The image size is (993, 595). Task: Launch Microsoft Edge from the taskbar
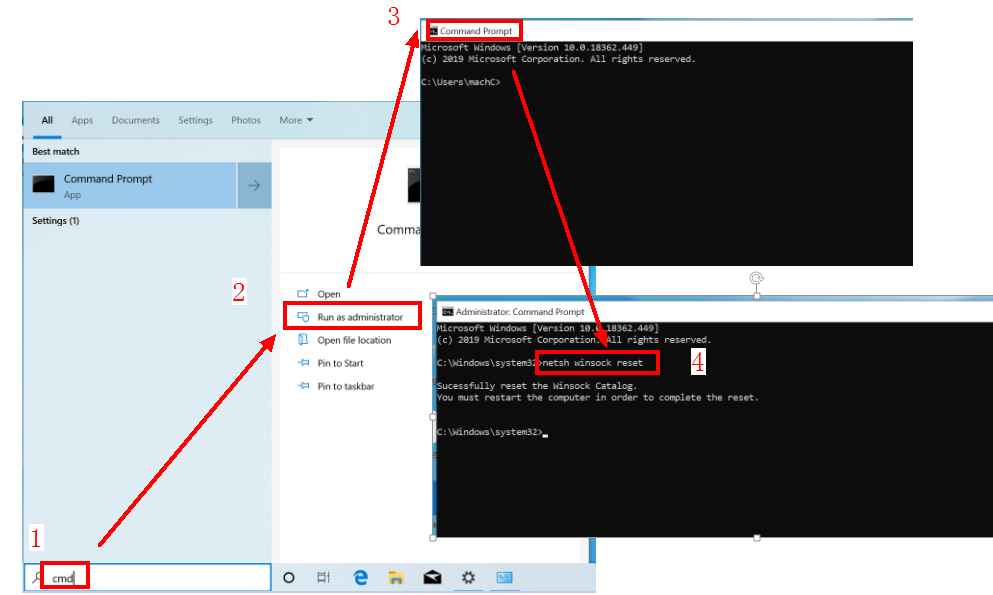[x=360, y=577]
